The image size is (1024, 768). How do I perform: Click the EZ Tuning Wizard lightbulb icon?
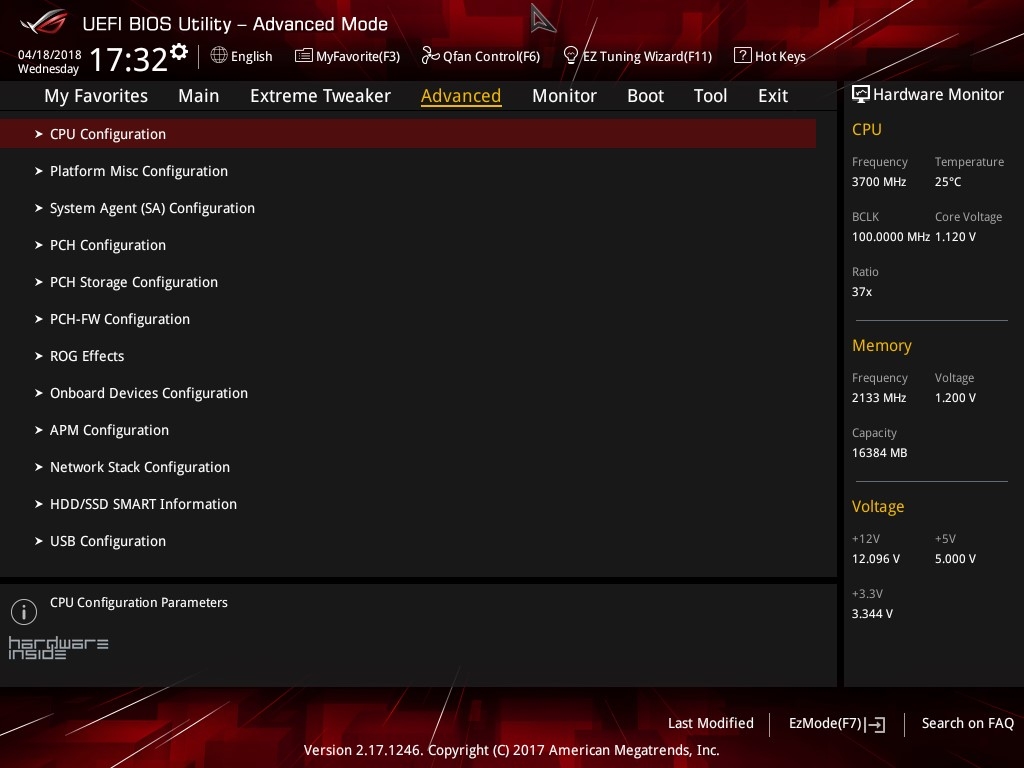[x=570, y=56]
